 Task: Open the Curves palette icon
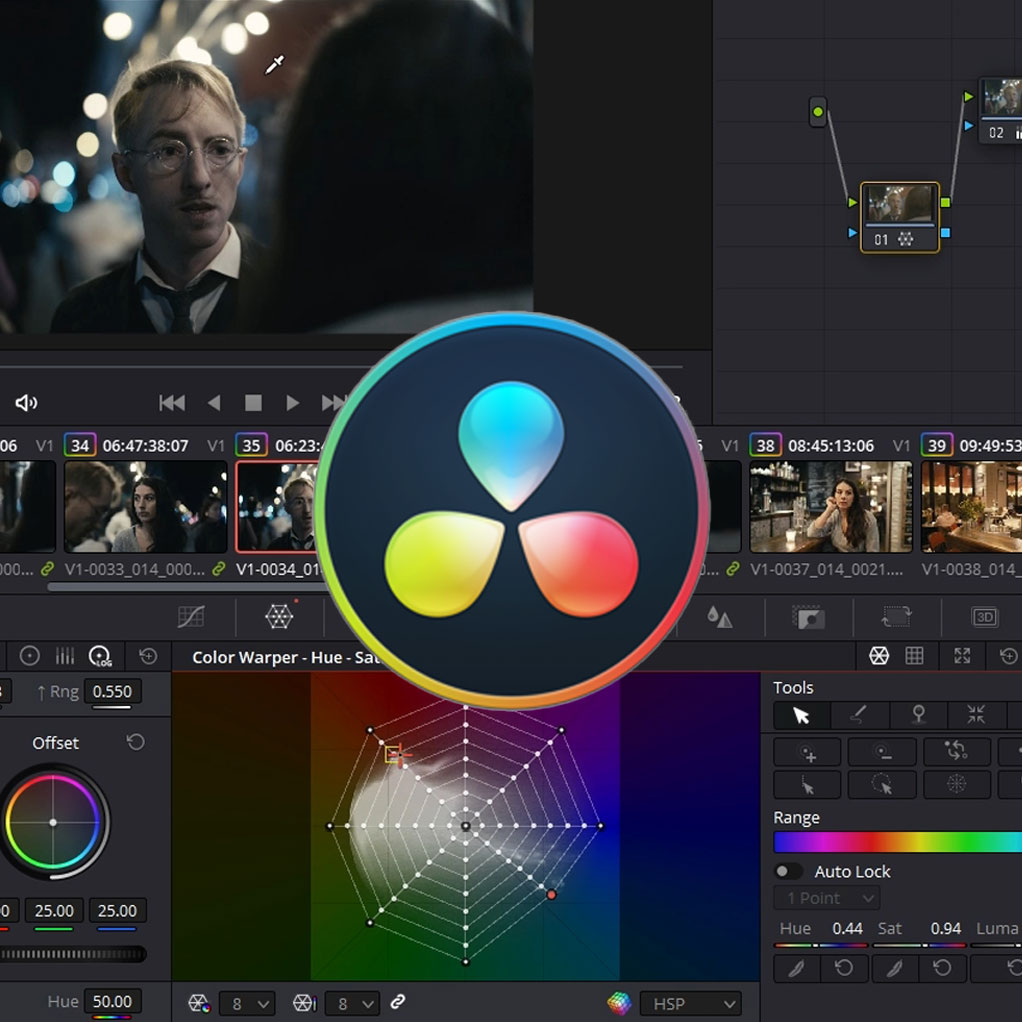(x=191, y=617)
